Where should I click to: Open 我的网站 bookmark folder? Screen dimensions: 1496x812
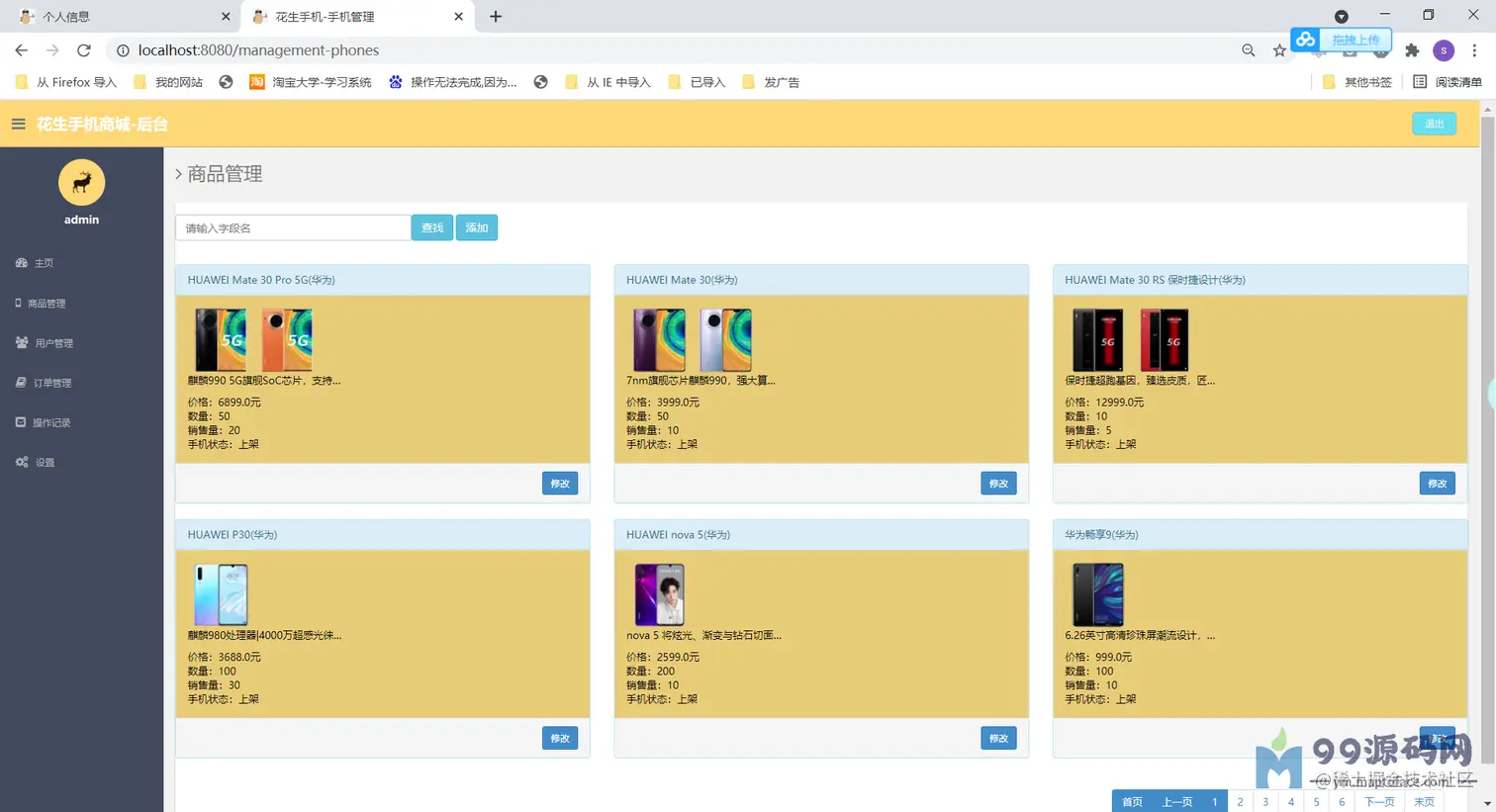click(x=168, y=82)
